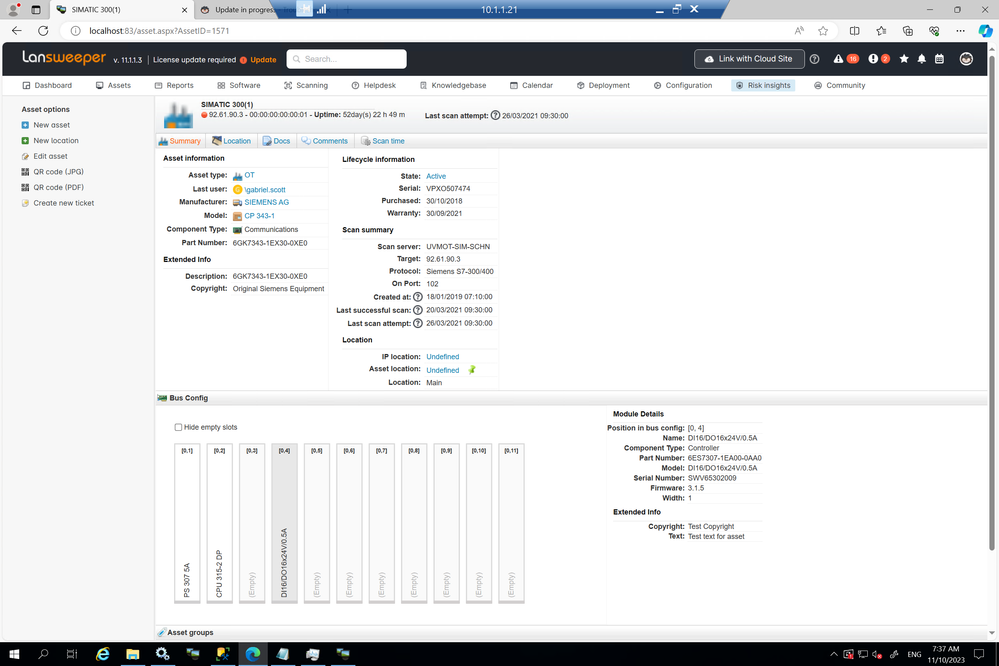Open Windows search from the taskbar
Image resolution: width=999 pixels, height=666 pixels.
(x=43, y=654)
